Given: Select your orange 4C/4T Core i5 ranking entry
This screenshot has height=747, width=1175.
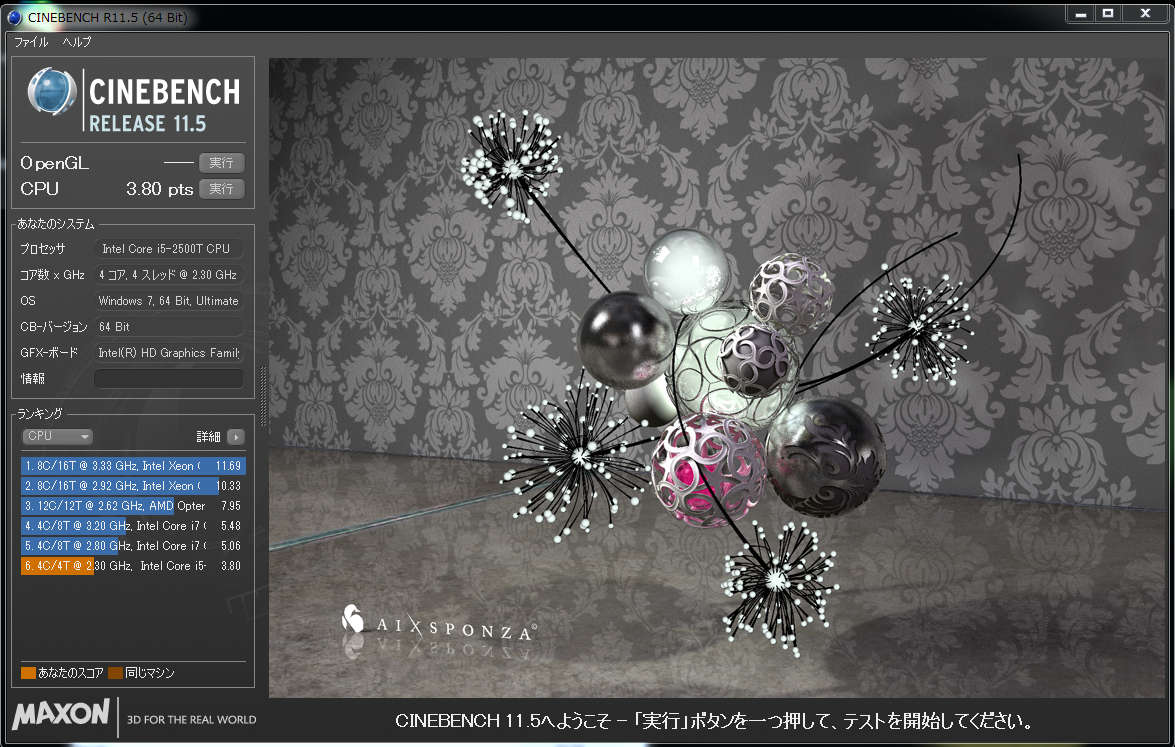Looking at the screenshot, I should (132, 566).
